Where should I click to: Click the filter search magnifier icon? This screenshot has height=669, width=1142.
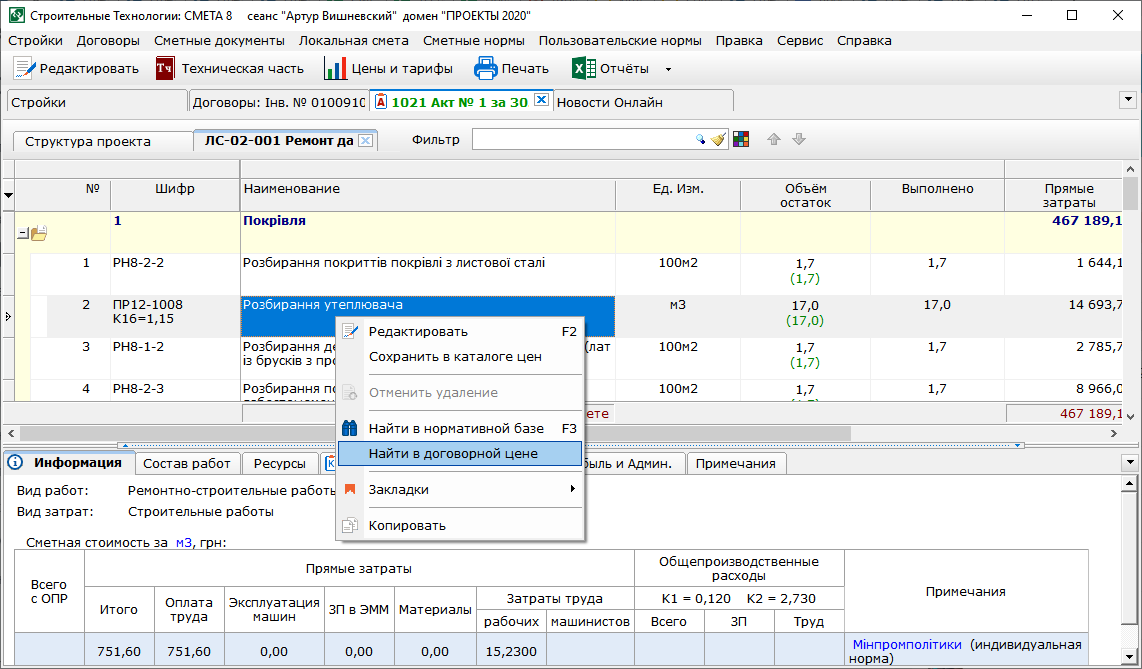(701, 140)
